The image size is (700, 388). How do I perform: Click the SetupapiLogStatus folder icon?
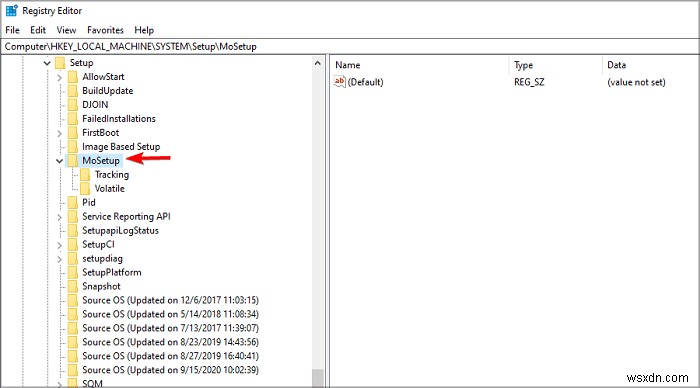coord(73,230)
